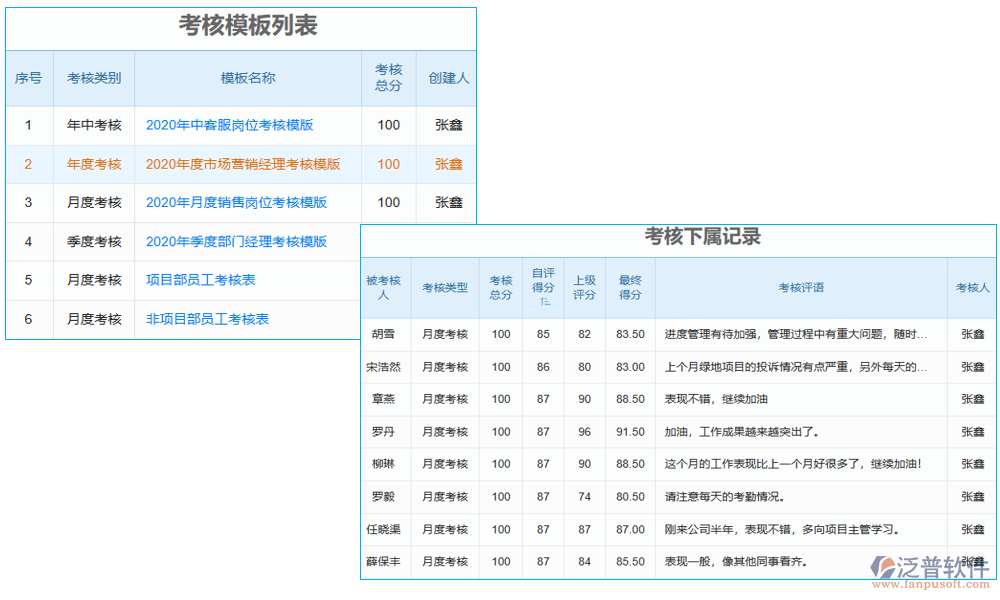Click the 模板名称 column header

tap(247, 77)
